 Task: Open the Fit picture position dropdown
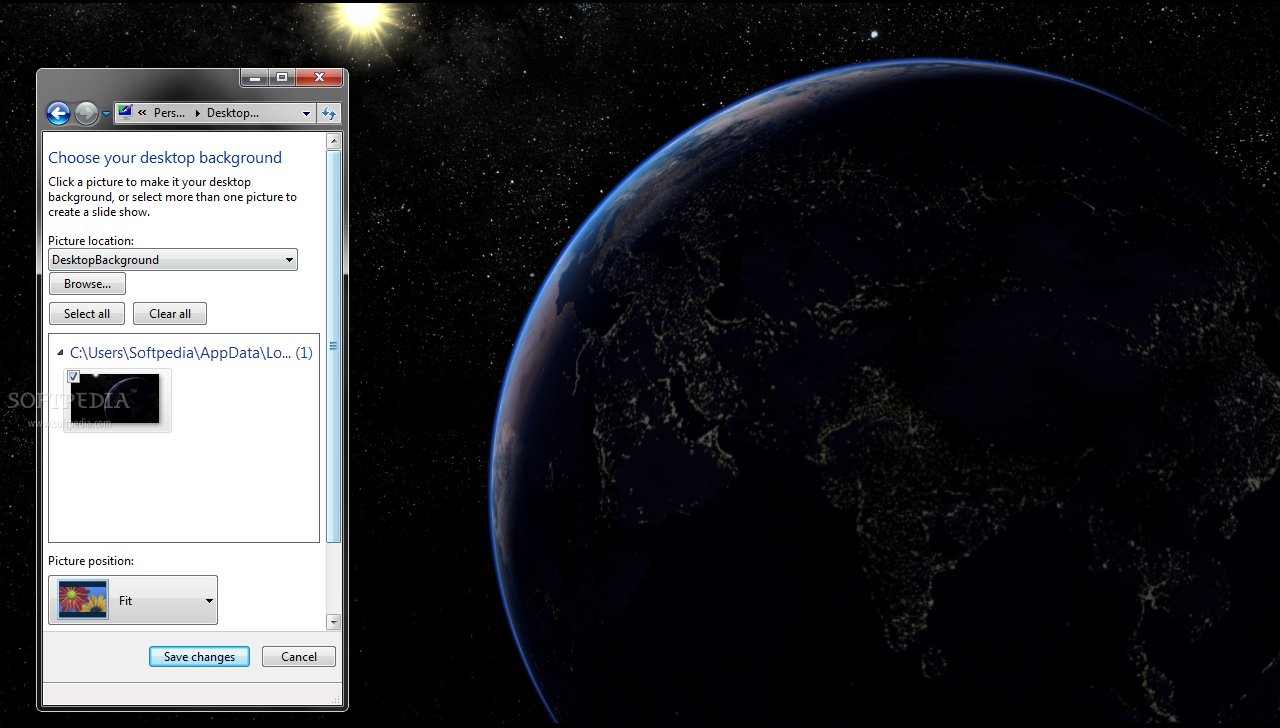133,600
